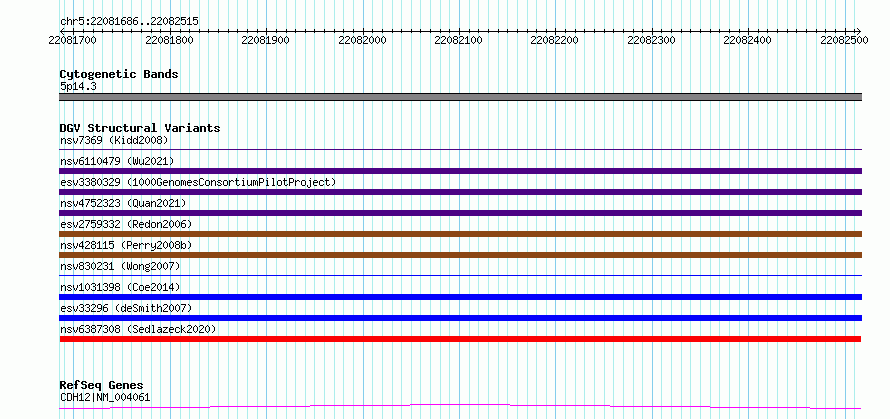Click the 22082500 ruler tick label
Screen dimensions: 890x419
coord(844,40)
